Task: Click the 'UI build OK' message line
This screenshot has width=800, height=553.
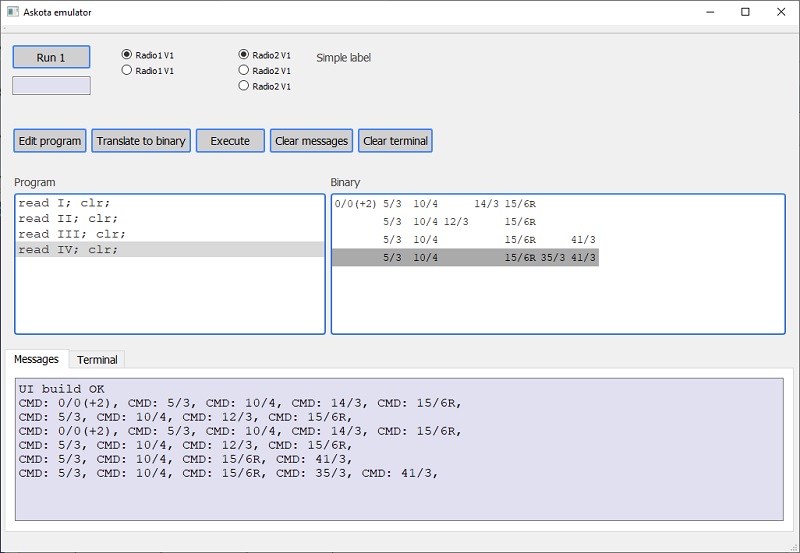Action: pyautogui.click(x=61, y=389)
